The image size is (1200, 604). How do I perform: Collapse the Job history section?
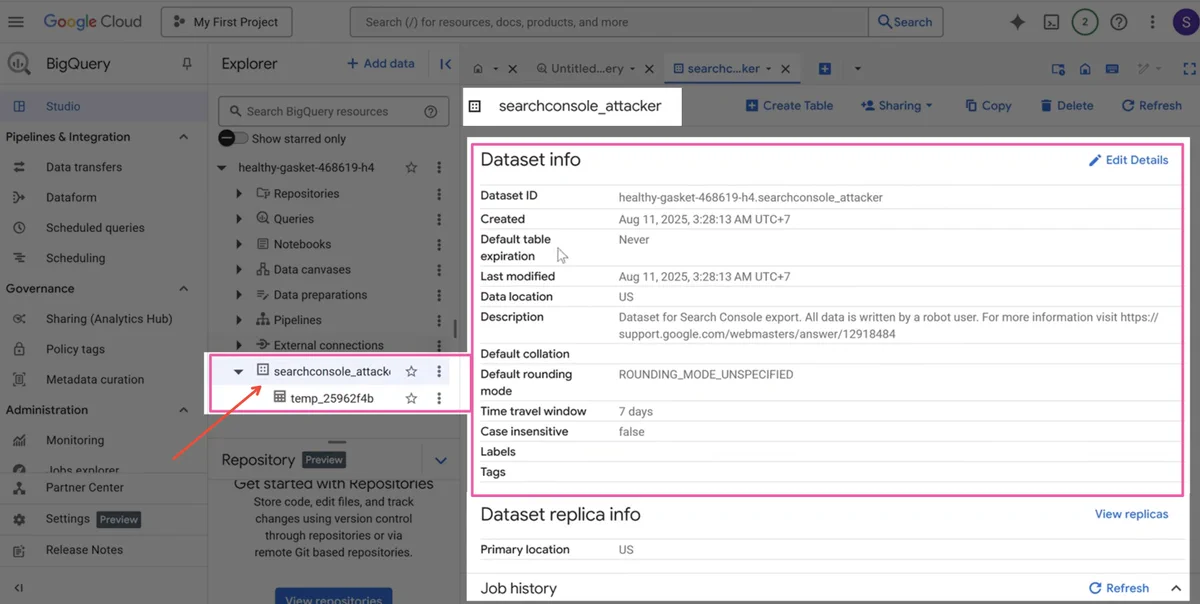click(x=1176, y=589)
